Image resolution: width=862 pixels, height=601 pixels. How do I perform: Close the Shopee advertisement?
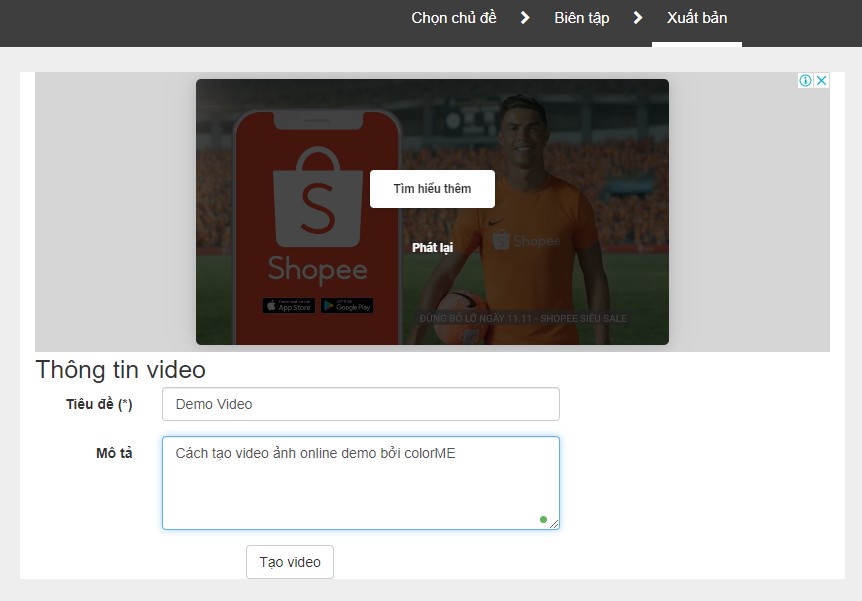point(821,81)
